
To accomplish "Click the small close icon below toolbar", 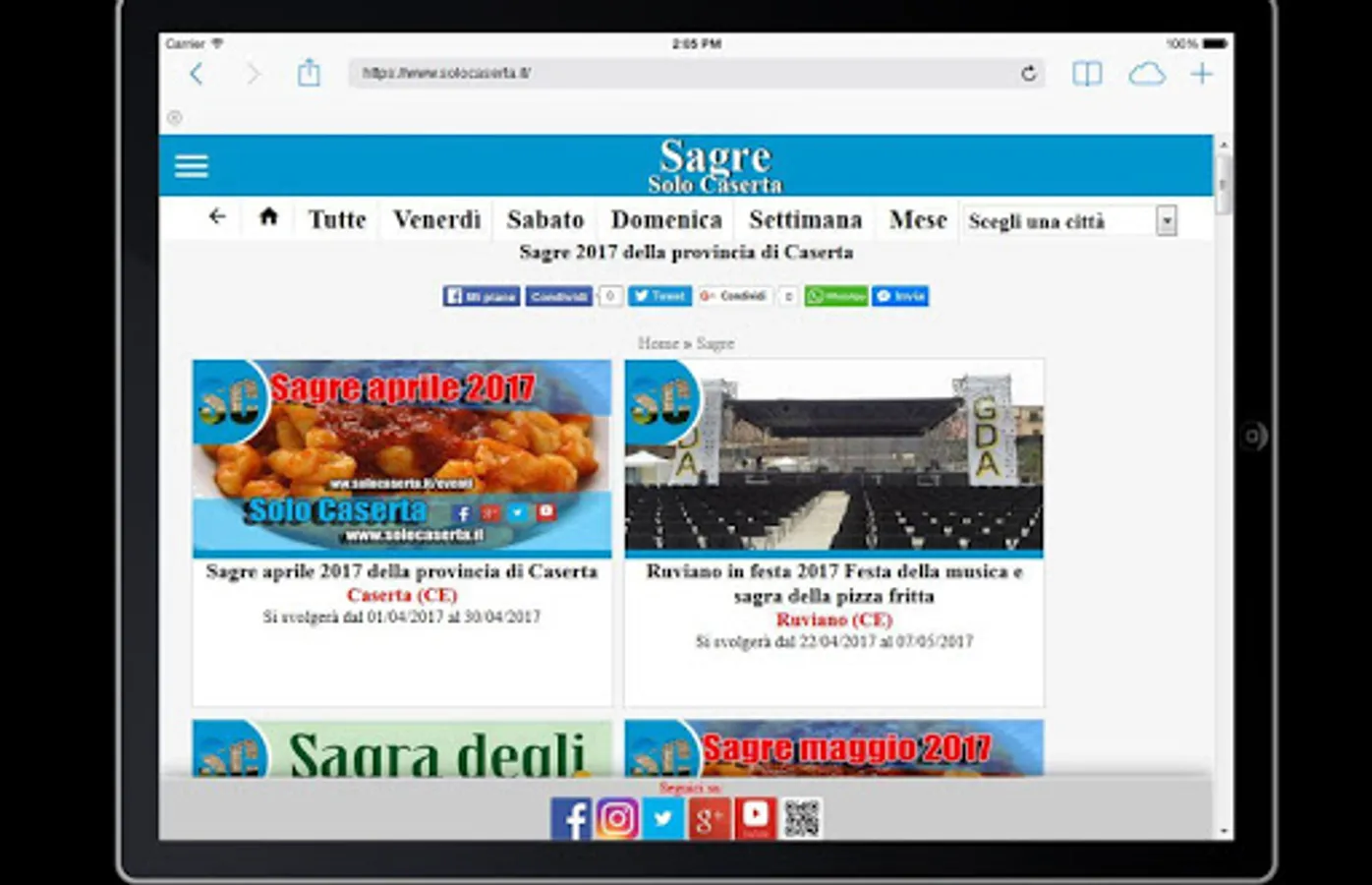I will coord(174,118).
